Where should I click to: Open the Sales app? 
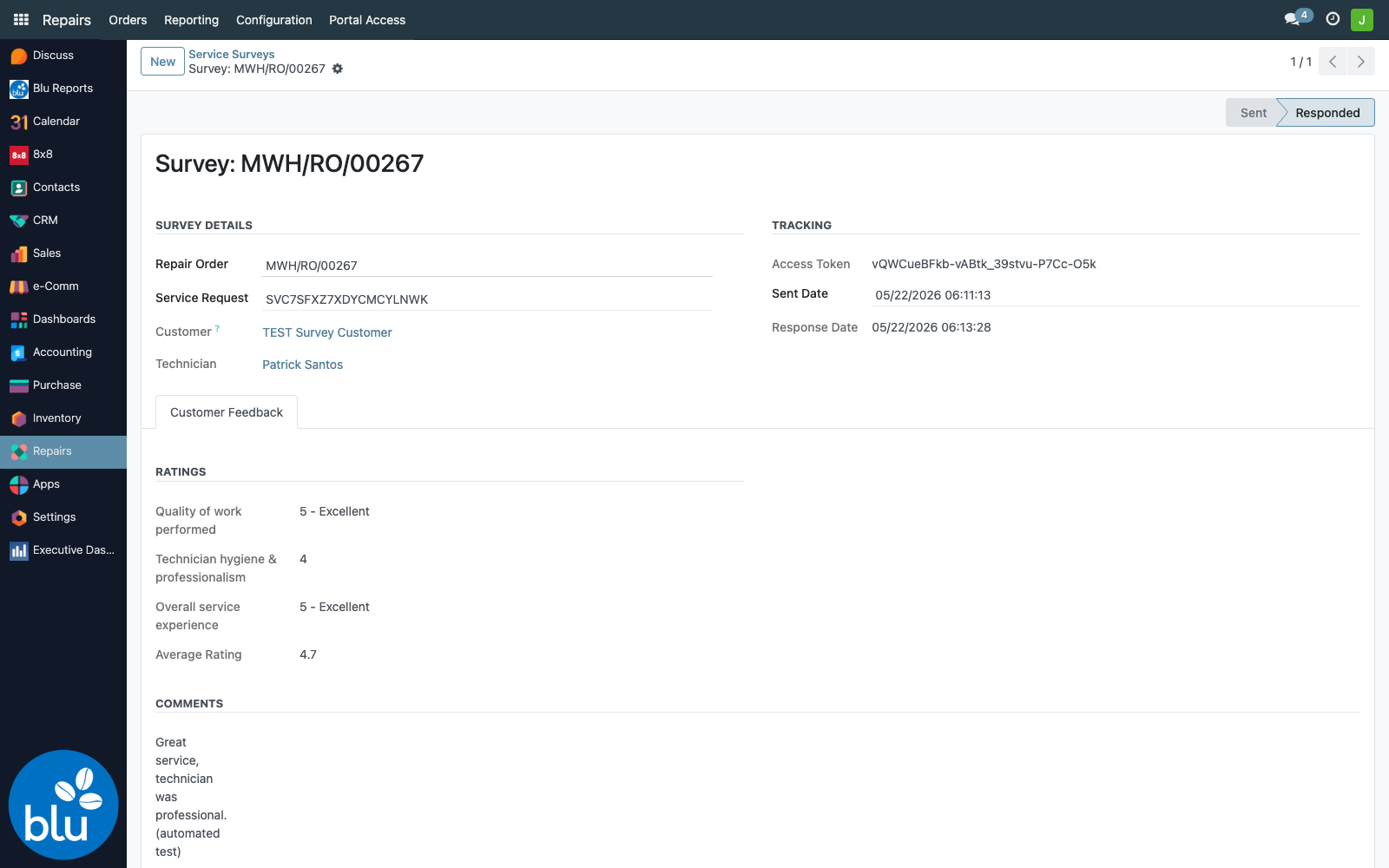click(x=63, y=253)
